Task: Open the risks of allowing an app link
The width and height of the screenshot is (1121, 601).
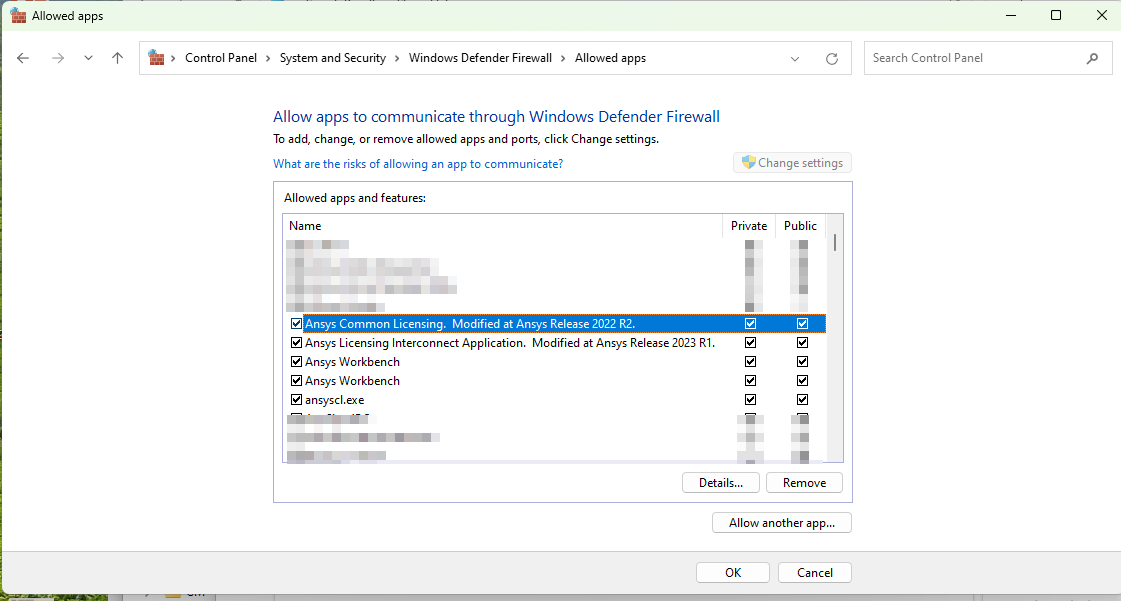Action: click(x=418, y=164)
